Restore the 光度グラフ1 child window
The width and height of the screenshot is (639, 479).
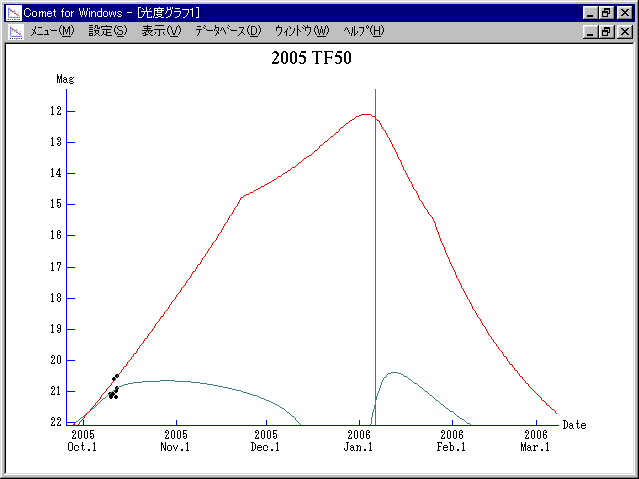pyautogui.click(x=606, y=32)
